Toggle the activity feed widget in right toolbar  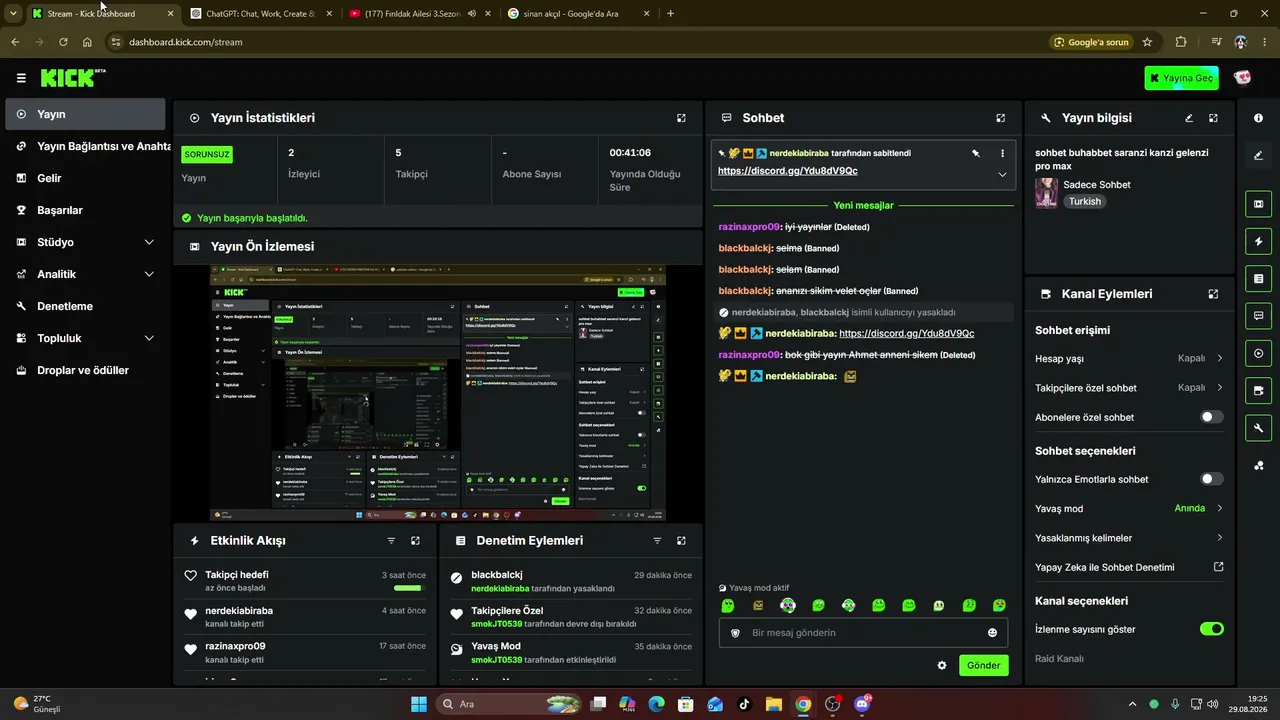coord(1258,241)
